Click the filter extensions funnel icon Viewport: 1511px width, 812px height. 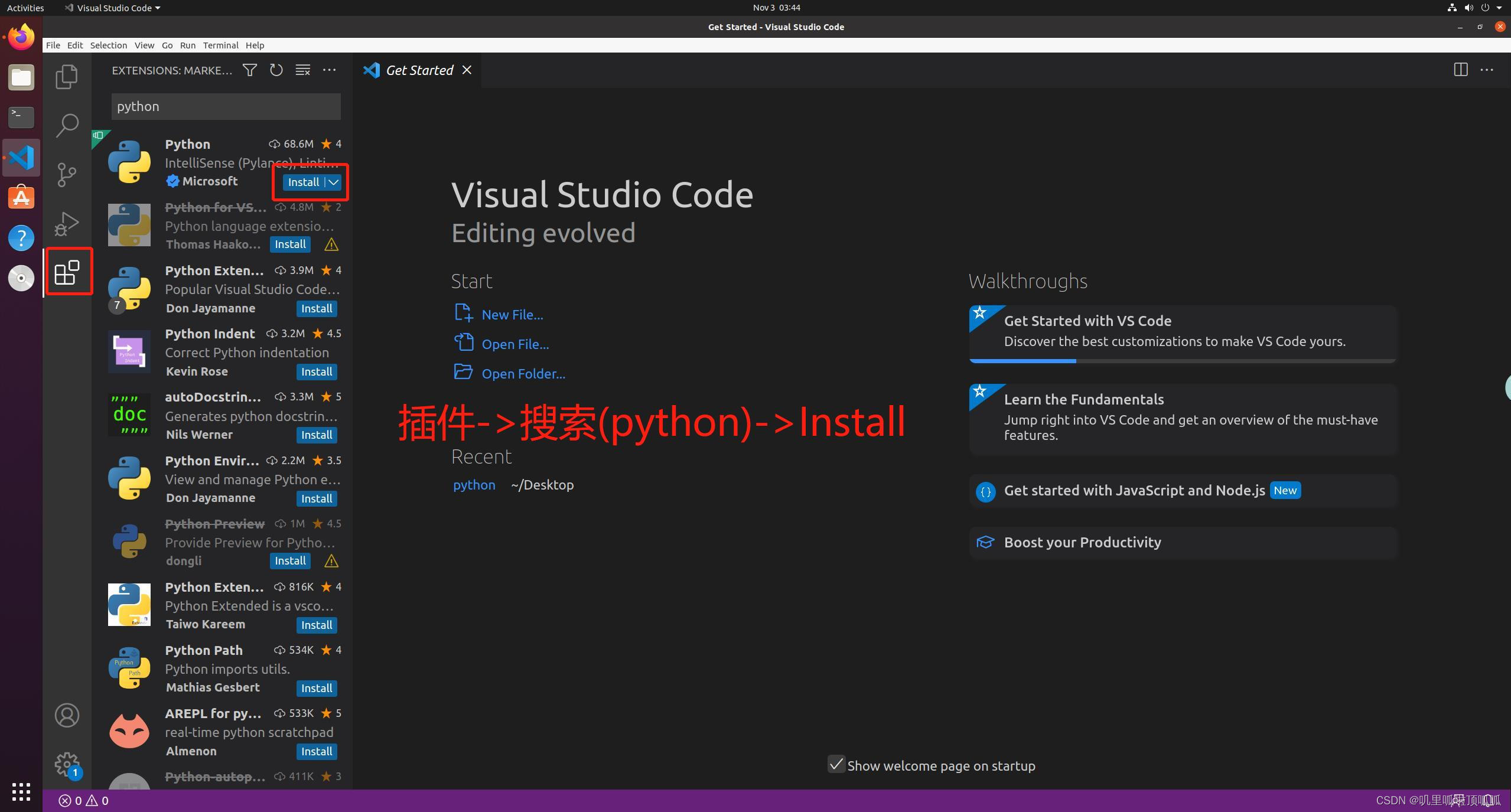point(250,70)
